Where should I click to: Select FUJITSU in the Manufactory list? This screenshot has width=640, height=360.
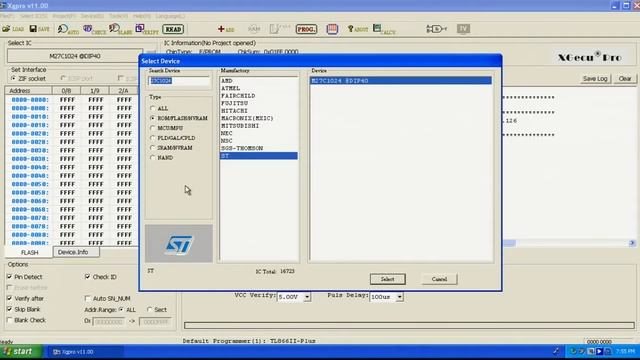click(x=258, y=103)
